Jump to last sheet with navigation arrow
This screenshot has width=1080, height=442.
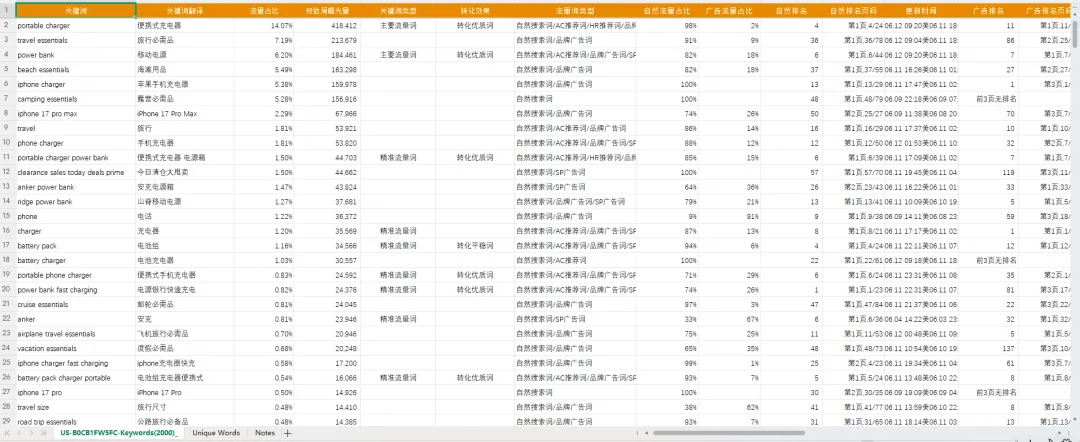(43, 433)
